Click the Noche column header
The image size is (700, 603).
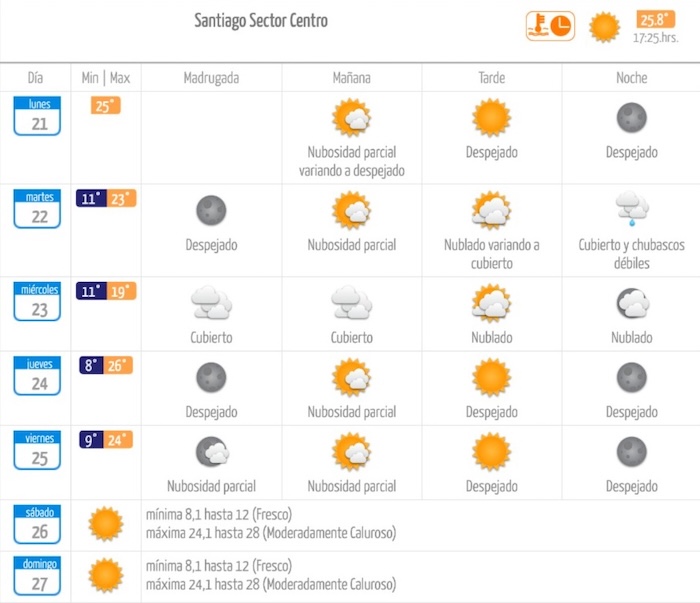tap(632, 78)
